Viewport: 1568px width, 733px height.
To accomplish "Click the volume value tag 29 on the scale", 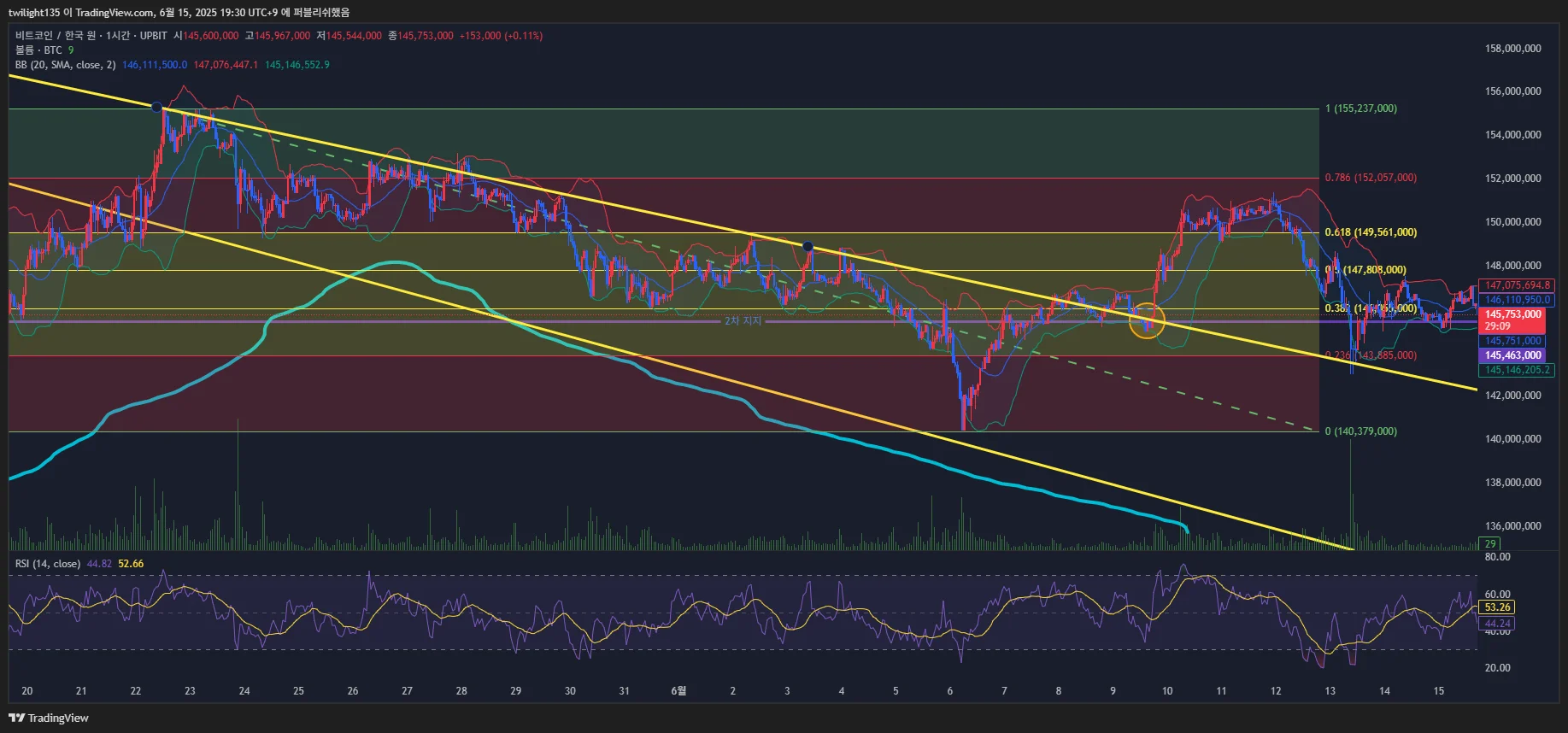I will point(1490,544).
